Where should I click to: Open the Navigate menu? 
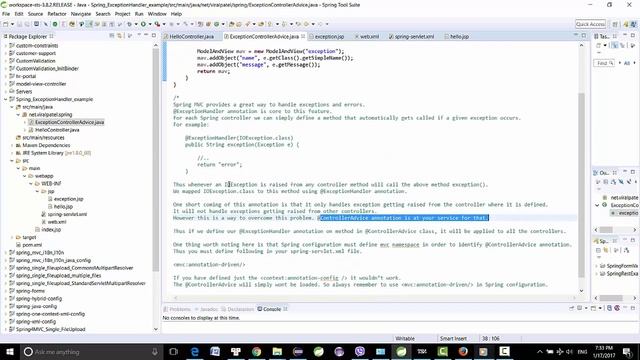pos(81,13)
